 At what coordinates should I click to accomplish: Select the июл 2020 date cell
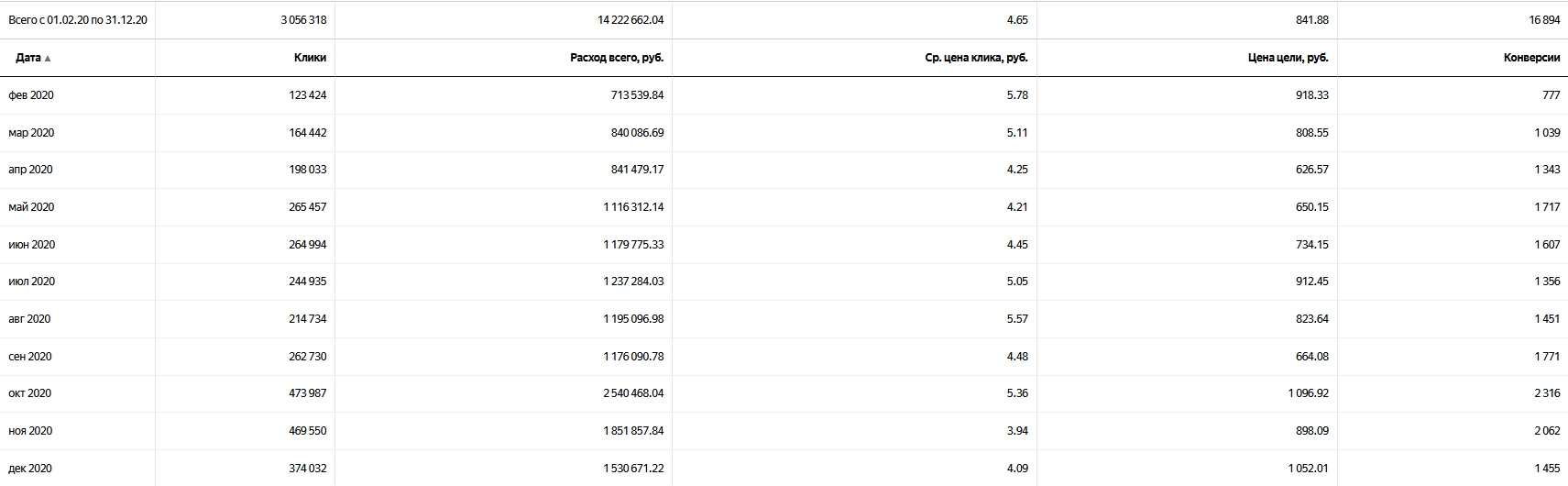click(32, 282)
